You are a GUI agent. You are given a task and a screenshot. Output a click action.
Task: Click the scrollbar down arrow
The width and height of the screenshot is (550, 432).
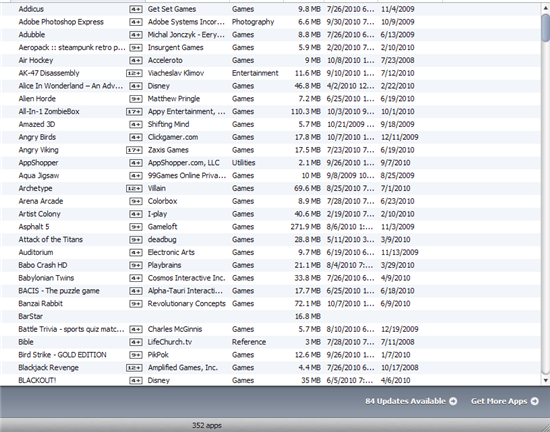click(545, 380)
